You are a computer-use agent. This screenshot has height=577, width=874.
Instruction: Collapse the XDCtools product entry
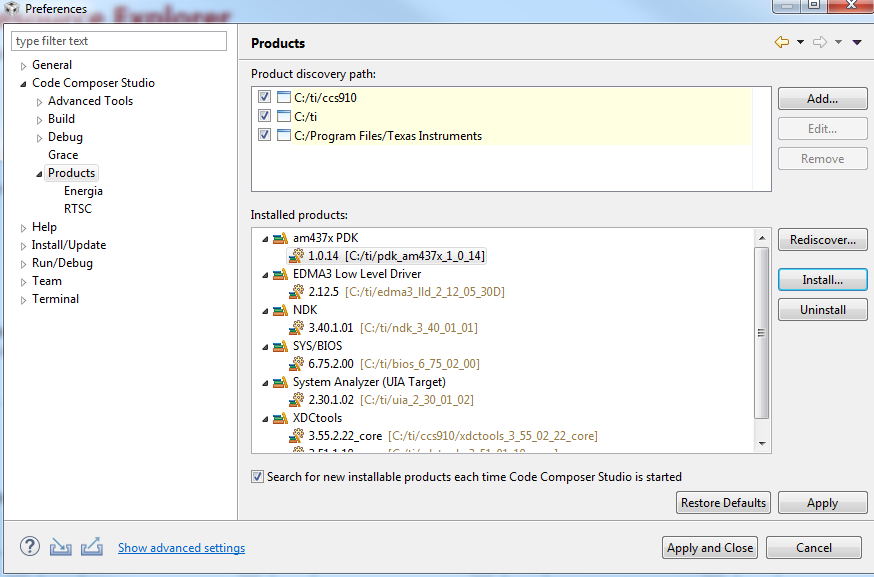tap(265, 419)
